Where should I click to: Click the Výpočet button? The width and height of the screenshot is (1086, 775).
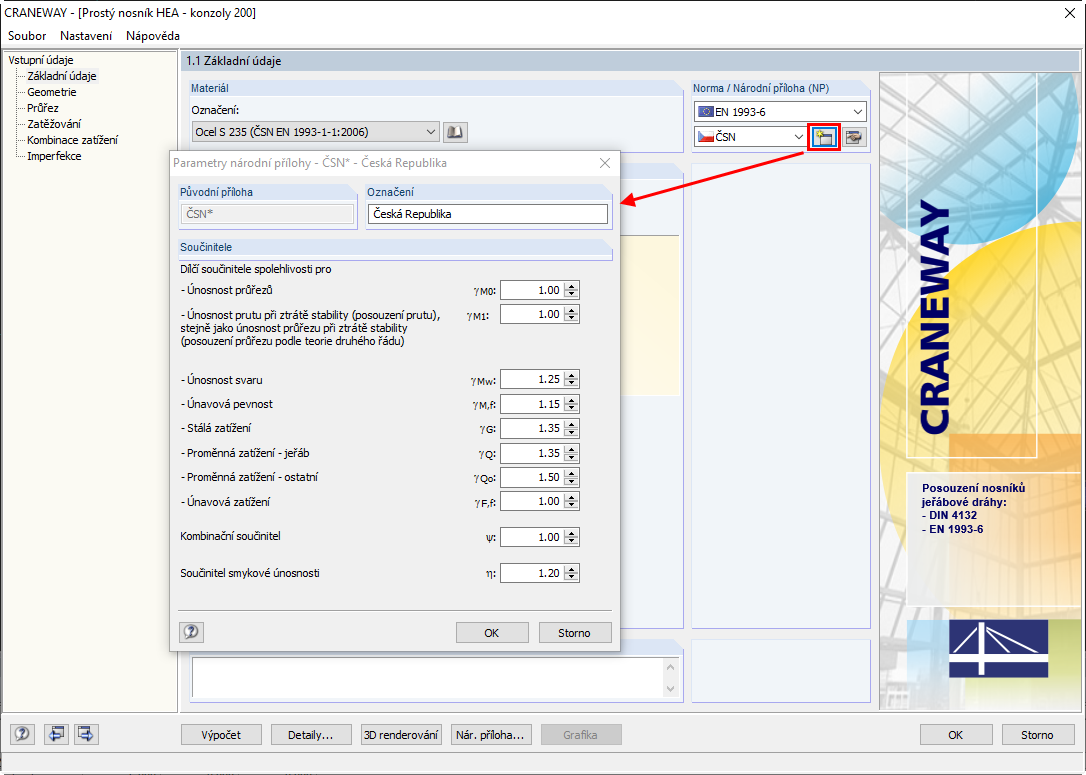click(222, 735)
